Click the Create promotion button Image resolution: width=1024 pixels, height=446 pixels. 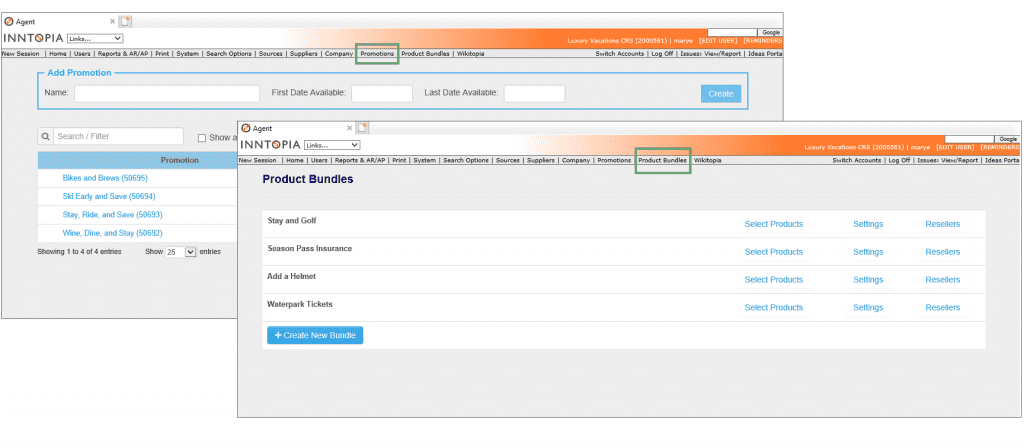[x=721, y=93]
